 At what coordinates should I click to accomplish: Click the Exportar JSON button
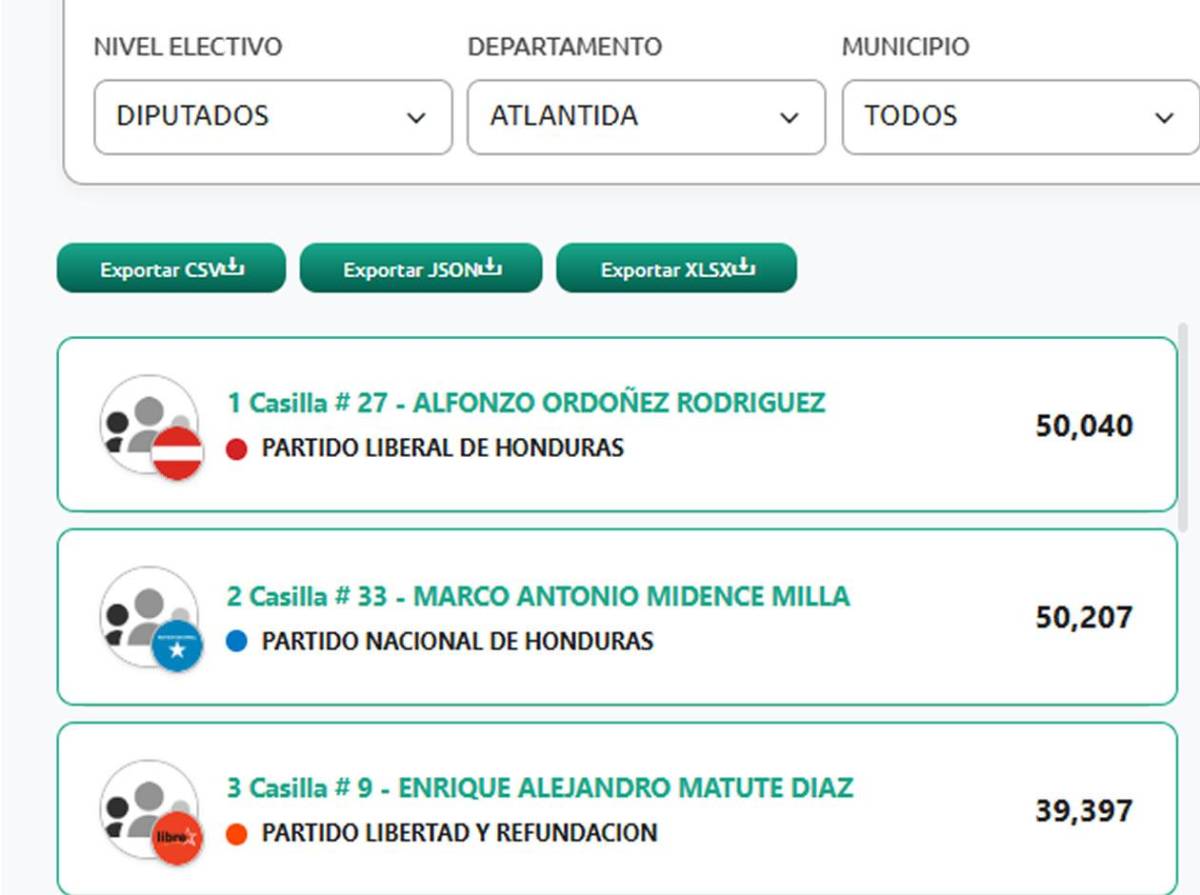[x=420, y=266]
